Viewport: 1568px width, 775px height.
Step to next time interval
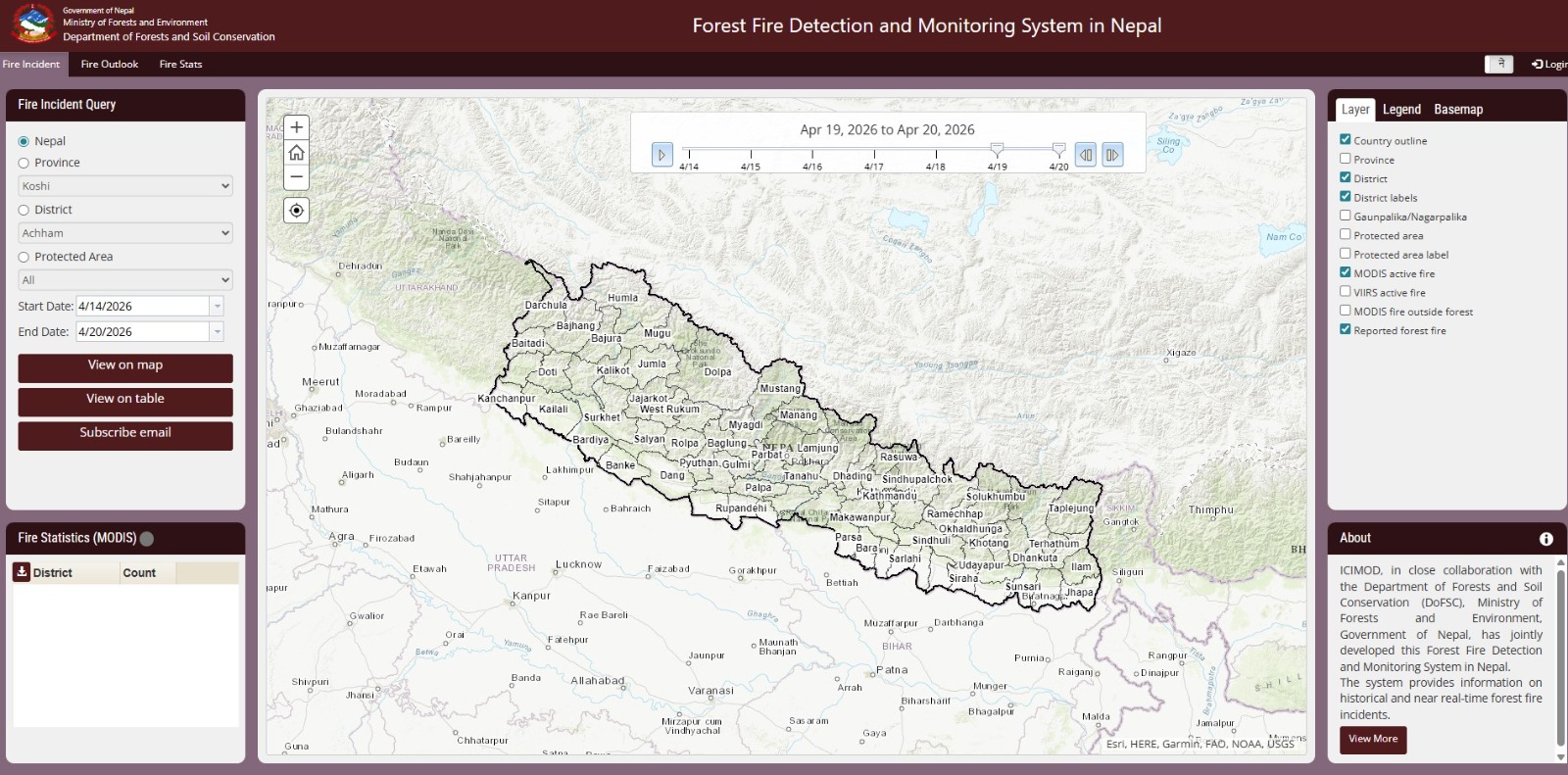tap(1112, 155)
